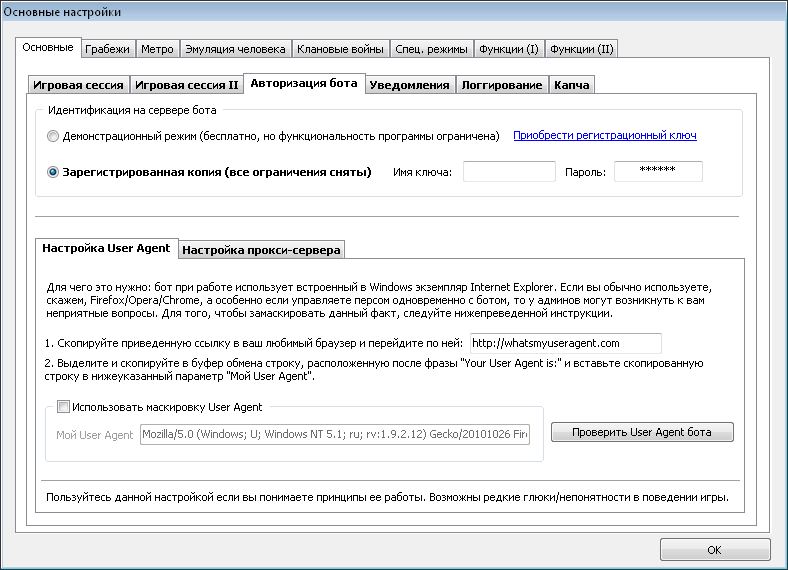This screenshot has width=788, height=570.
Task: Open the Игровая сессия sub-tab
Action: pos(78,85)
